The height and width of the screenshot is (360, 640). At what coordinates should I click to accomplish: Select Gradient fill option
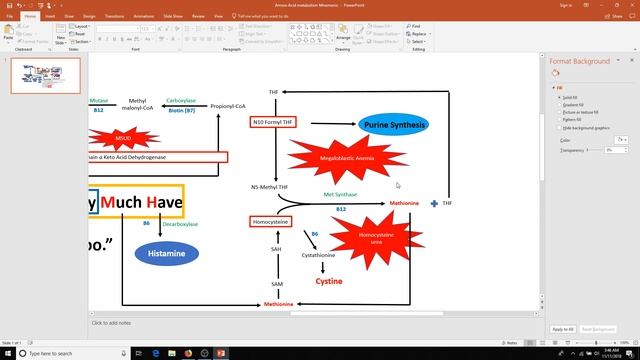click(571, 105)
